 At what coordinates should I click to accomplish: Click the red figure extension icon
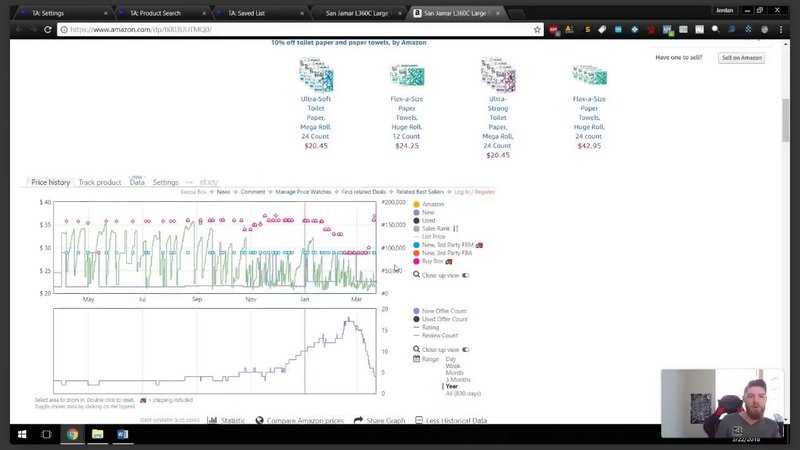[651, 30]
